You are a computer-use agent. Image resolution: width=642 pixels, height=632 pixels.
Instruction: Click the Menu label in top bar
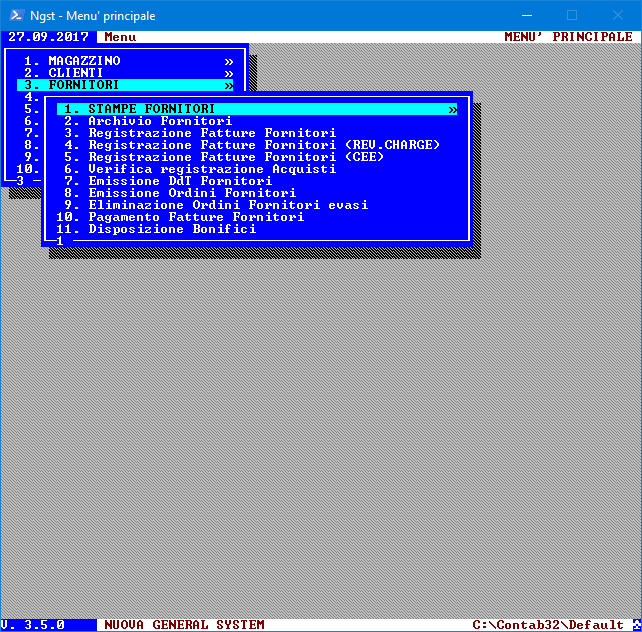(x=120, y=37)
